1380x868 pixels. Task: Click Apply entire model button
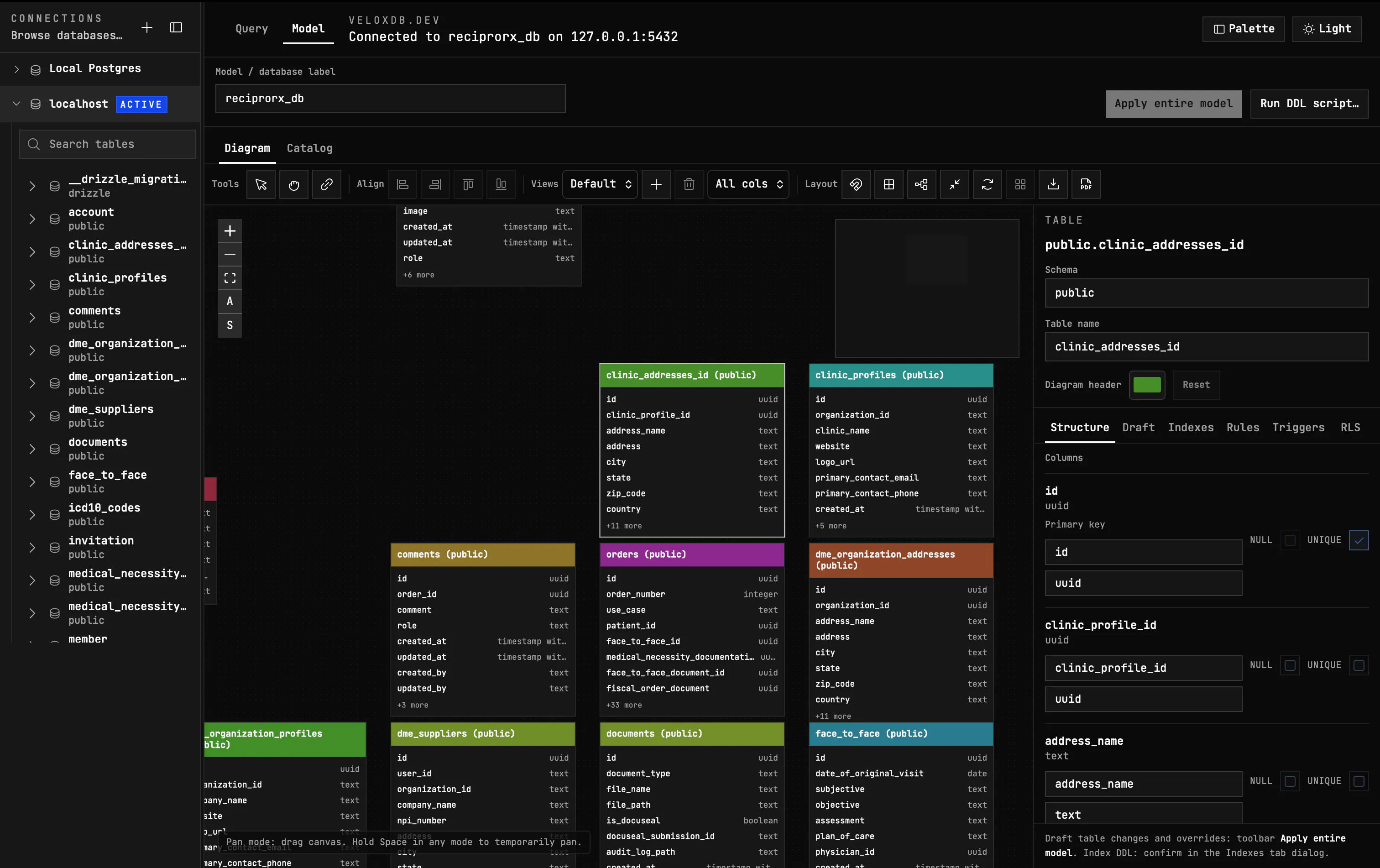pos(1173,104)
